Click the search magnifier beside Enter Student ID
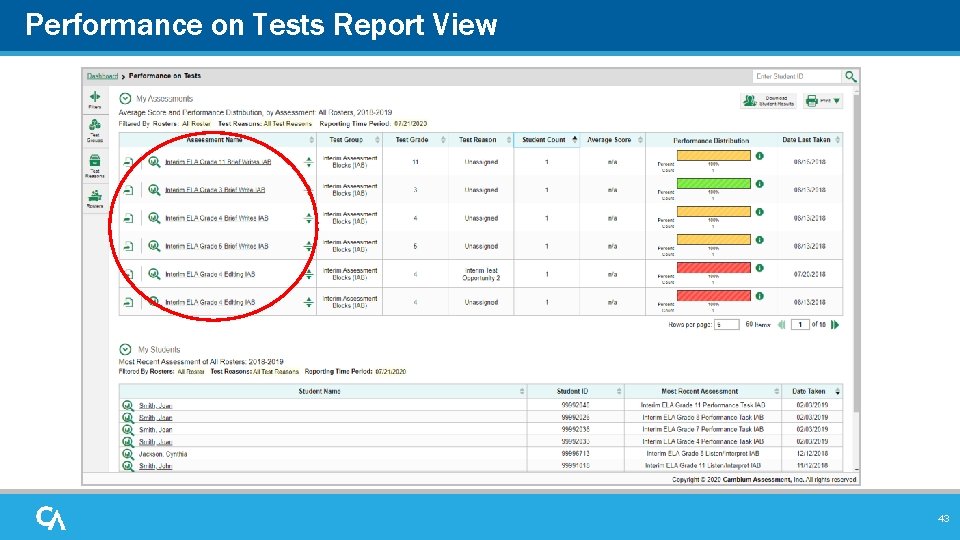Screen dimensions: 960x540 coord(850,76)
